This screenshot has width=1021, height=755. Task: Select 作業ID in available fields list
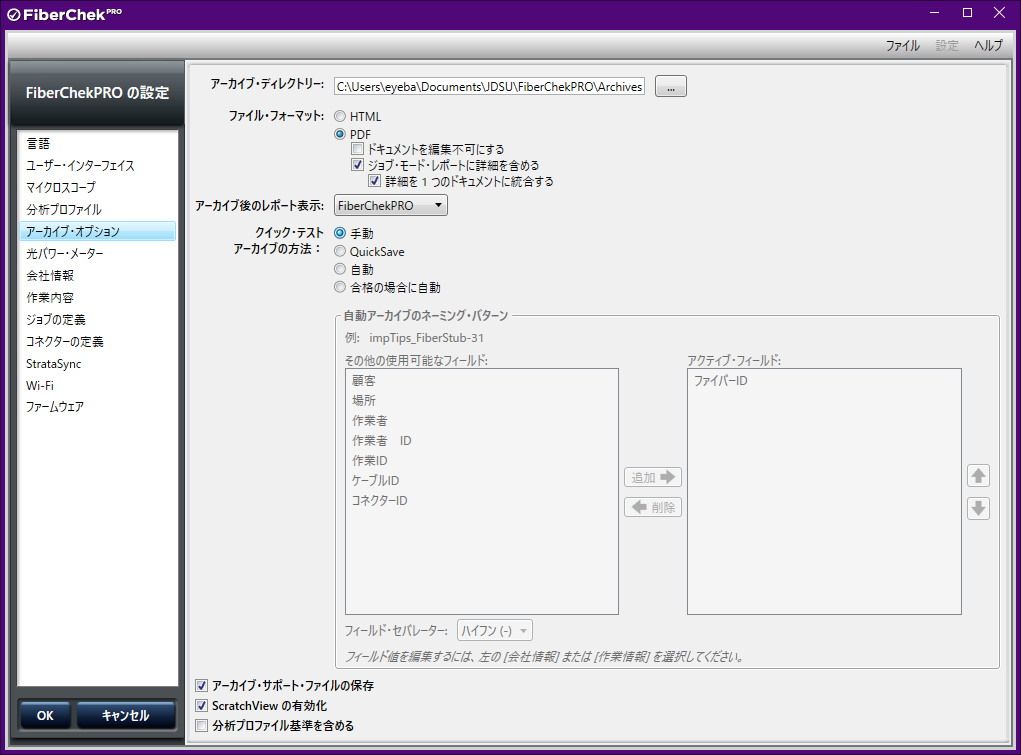click(481, 461)
